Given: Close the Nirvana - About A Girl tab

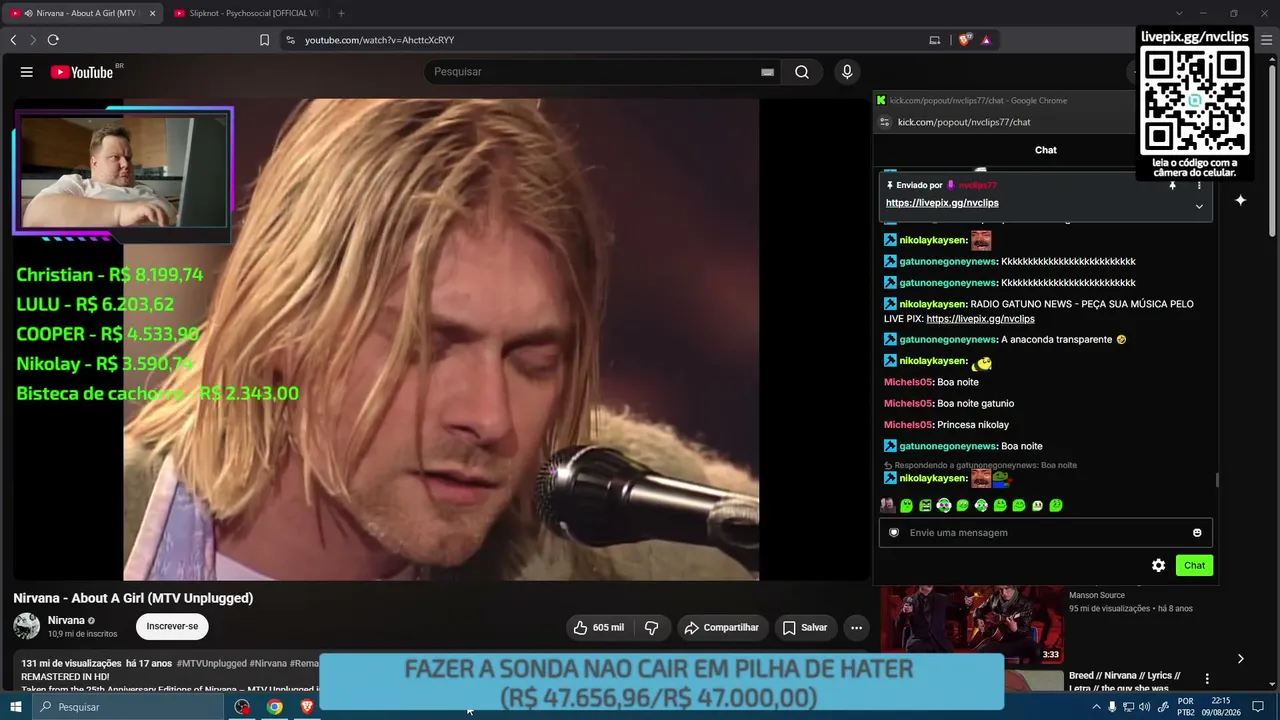Looking at the screenshot, I should point(152,13).
